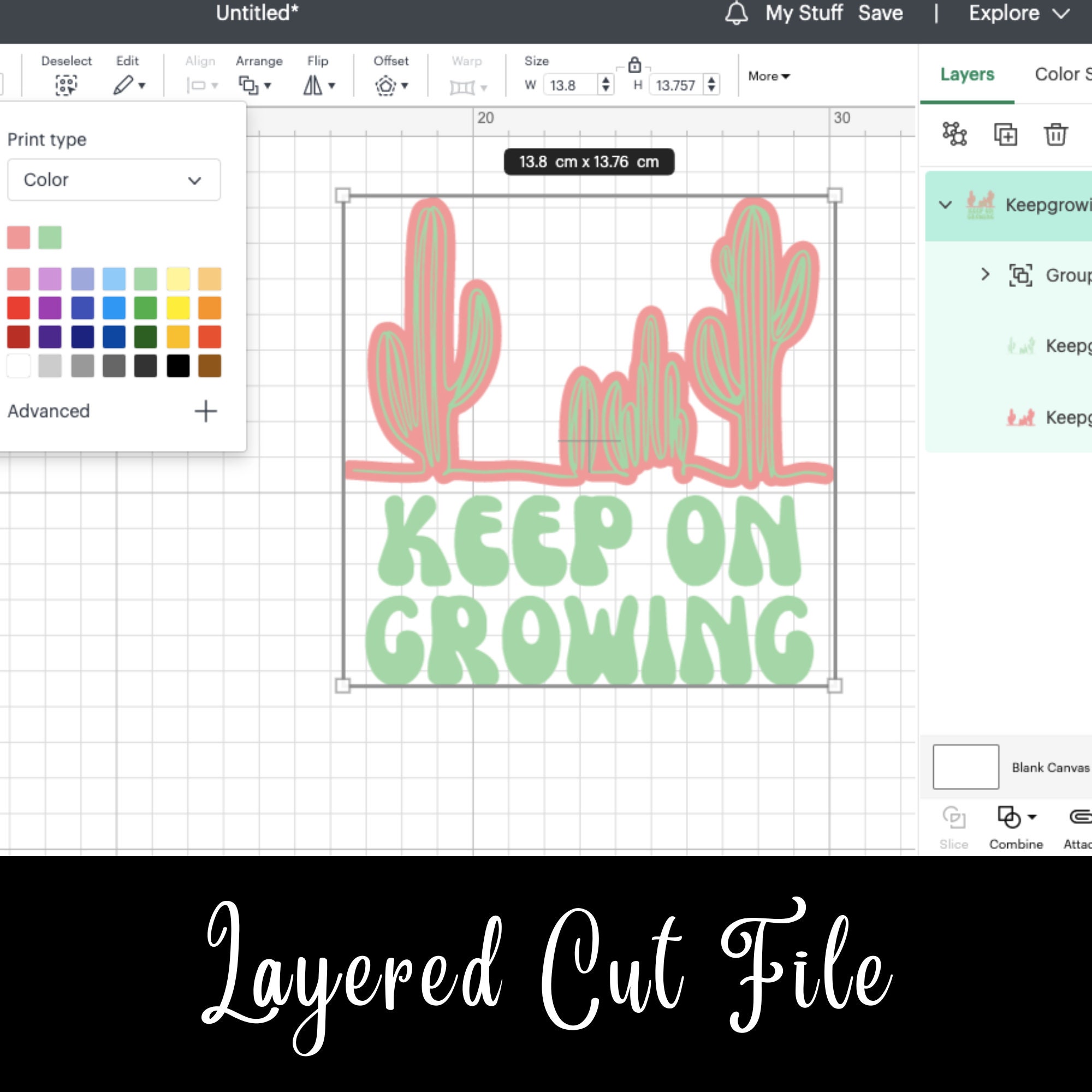Viewport: 1092px width, 1092px height.
Task: Expand the Group layer
Action: [985, 275]
